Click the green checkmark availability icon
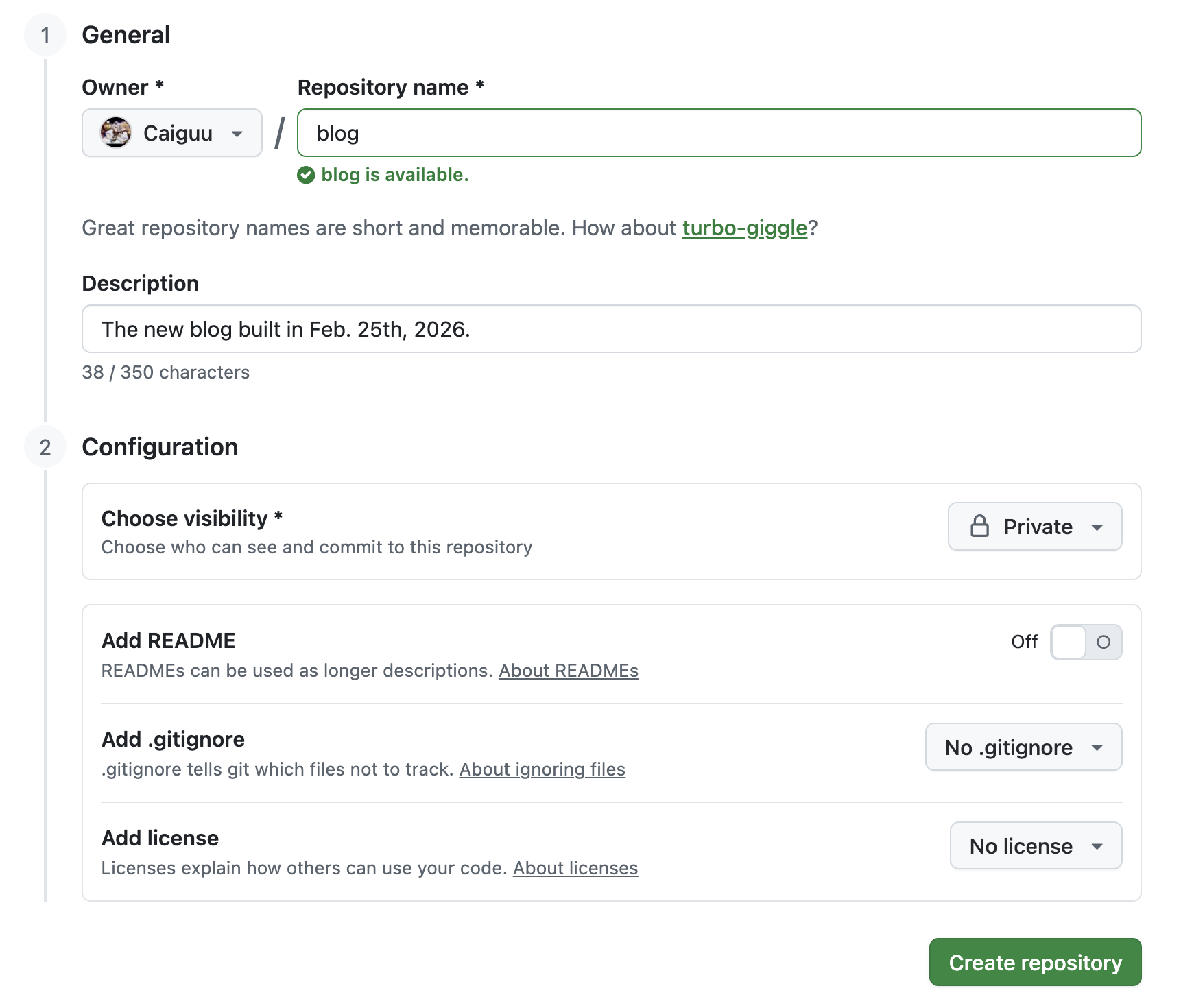 [x=306, y=176]
